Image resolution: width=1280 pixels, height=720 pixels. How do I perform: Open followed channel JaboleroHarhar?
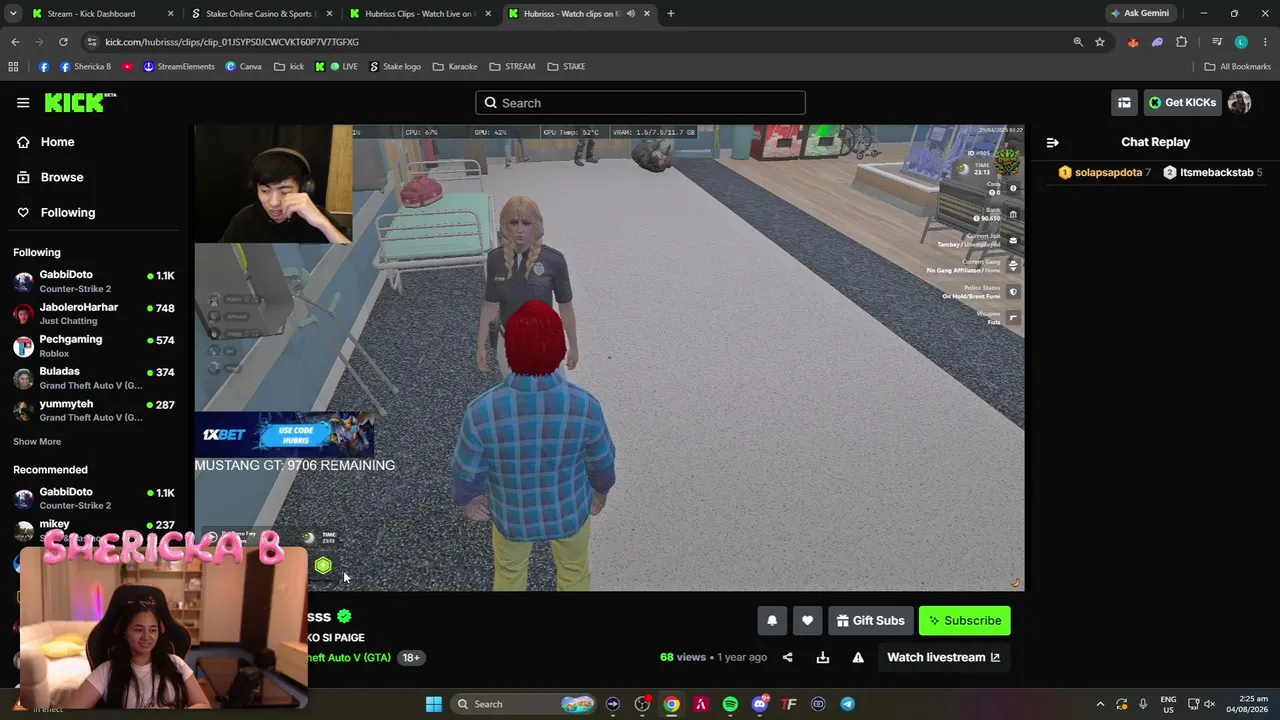[94, 313]
